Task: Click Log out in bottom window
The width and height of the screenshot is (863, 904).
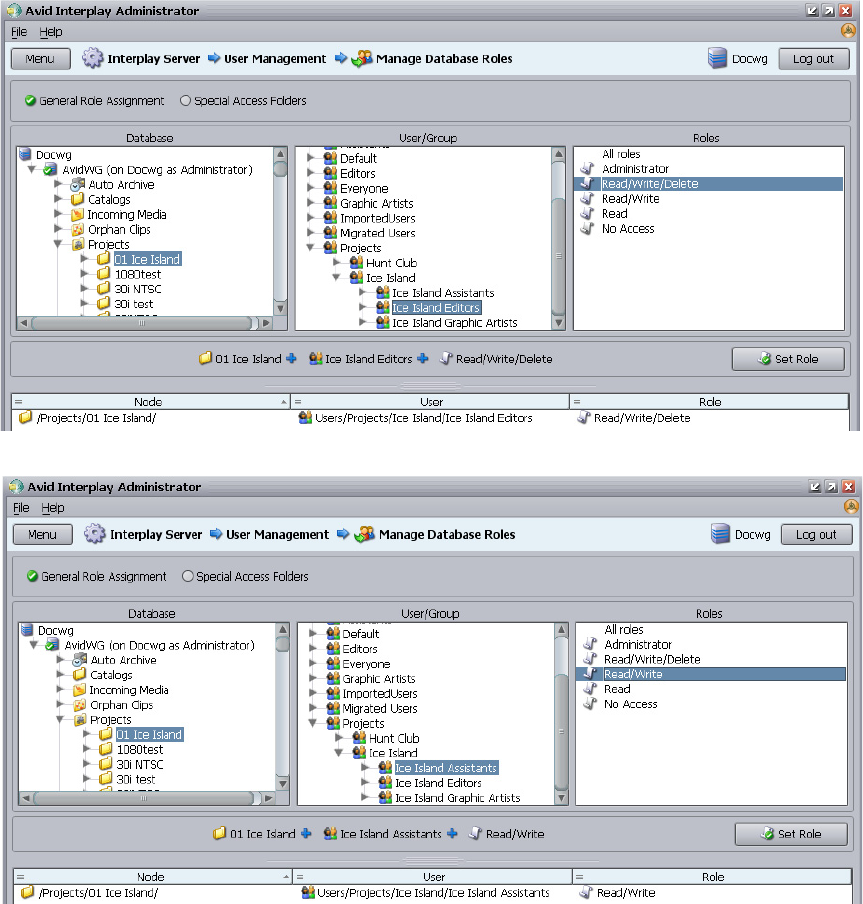Action: pyautogui.click(x=816, y=534)
